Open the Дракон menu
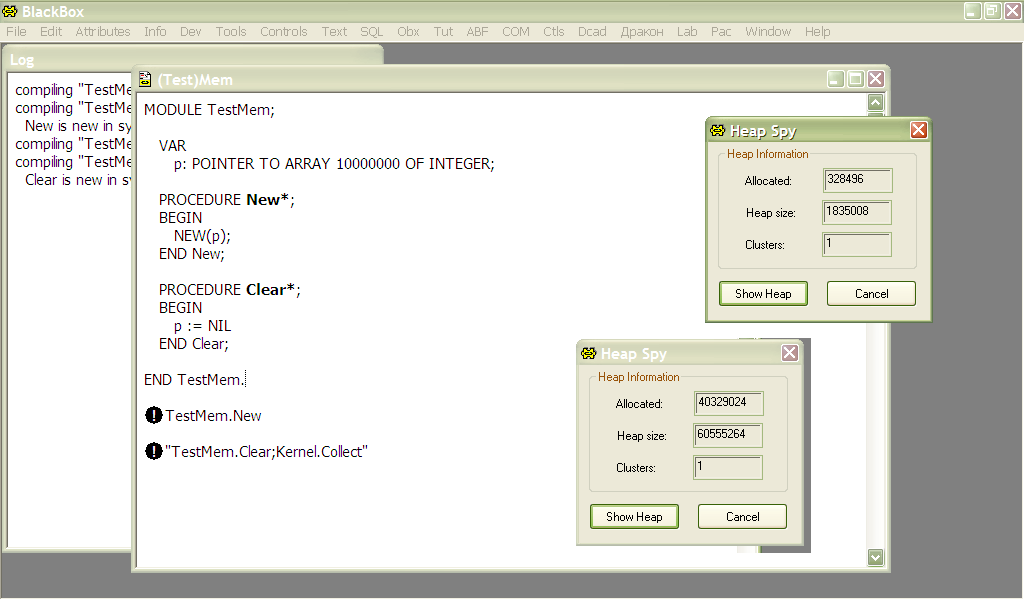 click(x=641, y=31)
